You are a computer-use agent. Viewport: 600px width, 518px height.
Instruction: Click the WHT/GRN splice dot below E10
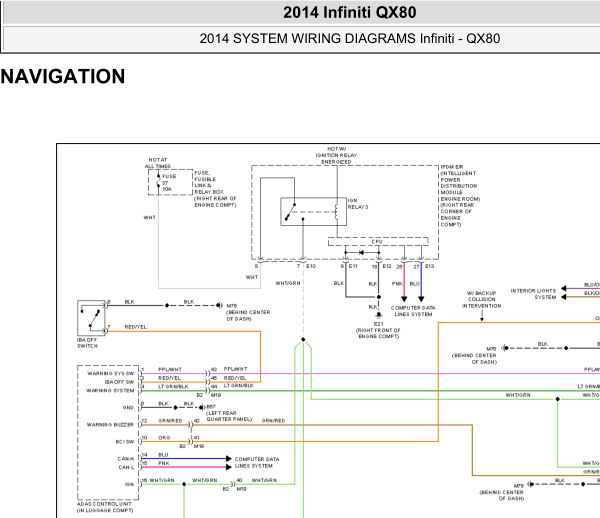303,339
